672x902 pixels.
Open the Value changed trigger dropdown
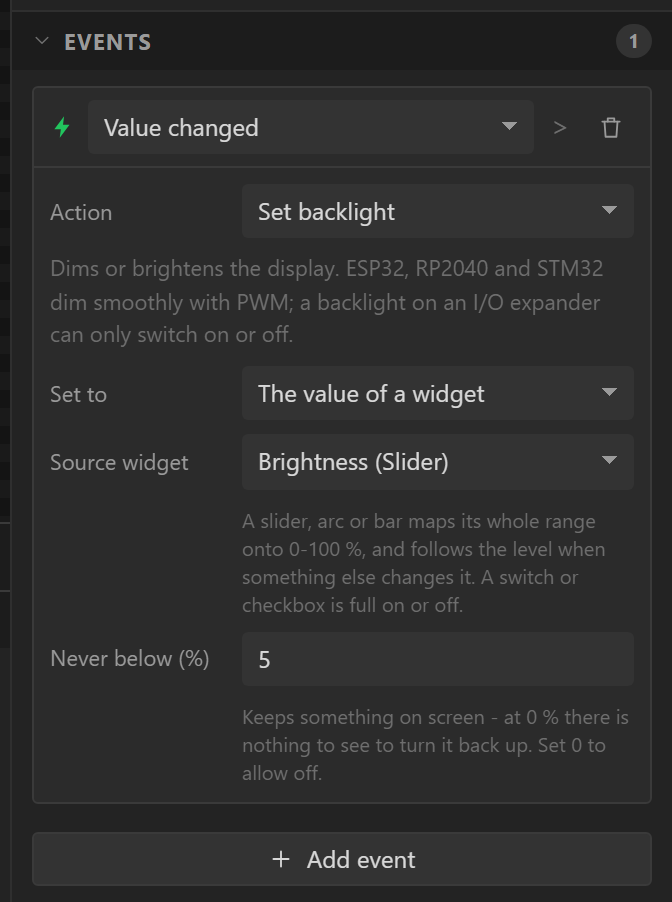point(311,127)
